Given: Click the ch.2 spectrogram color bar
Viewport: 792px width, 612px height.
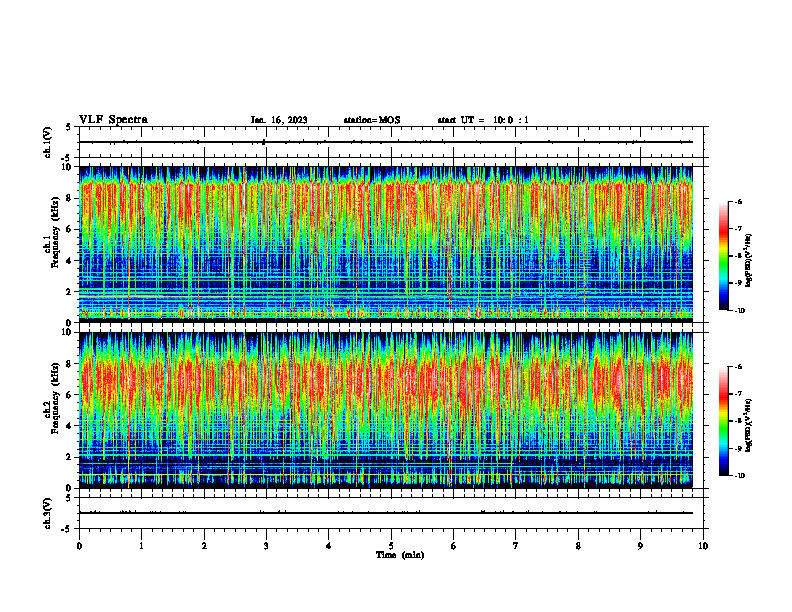Looking at the screenshot, I should [x=723, y=421].
